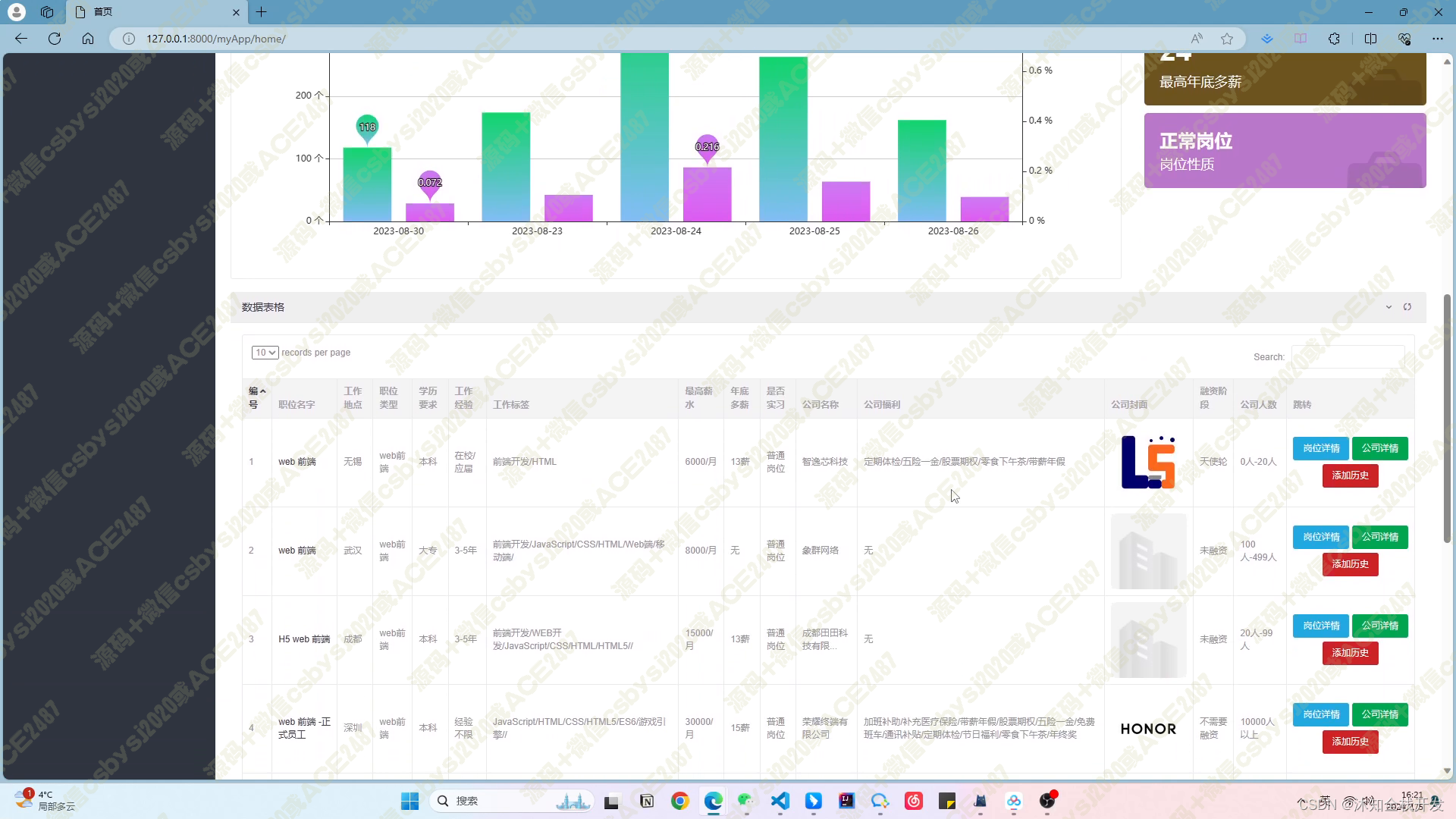Image resolution: width=1456 pixels, height=819 pixels.
Task: Click the page vertical scrollbar thumb
Action: click(x=1447, y=419)
